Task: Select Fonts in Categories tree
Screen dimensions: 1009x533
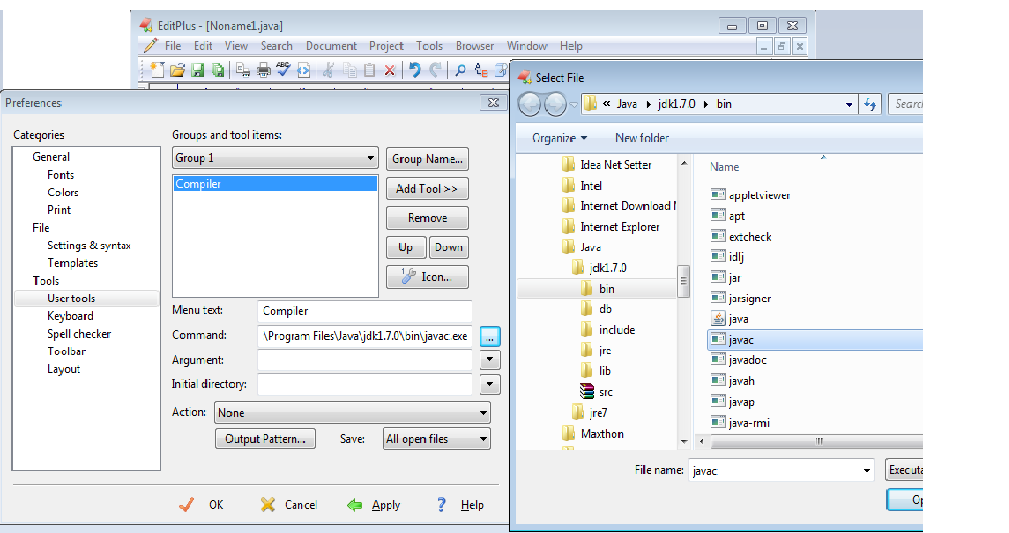Action: [60, 175]
